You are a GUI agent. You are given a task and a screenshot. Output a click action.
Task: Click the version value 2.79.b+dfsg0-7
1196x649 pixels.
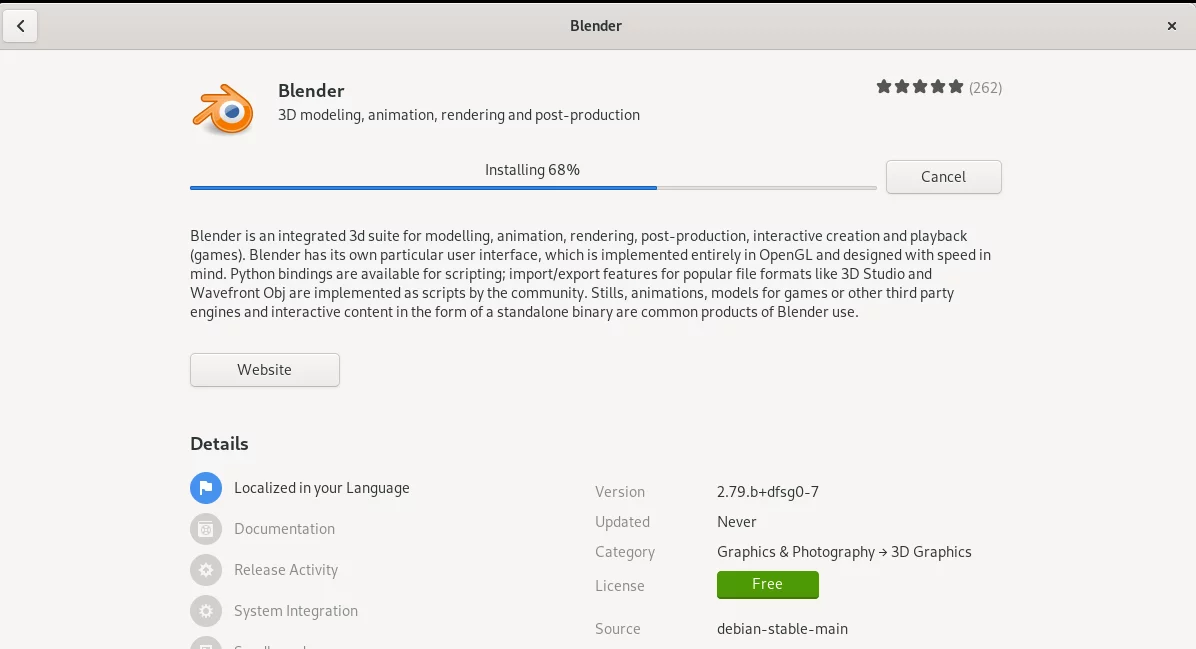click(767, 492)
